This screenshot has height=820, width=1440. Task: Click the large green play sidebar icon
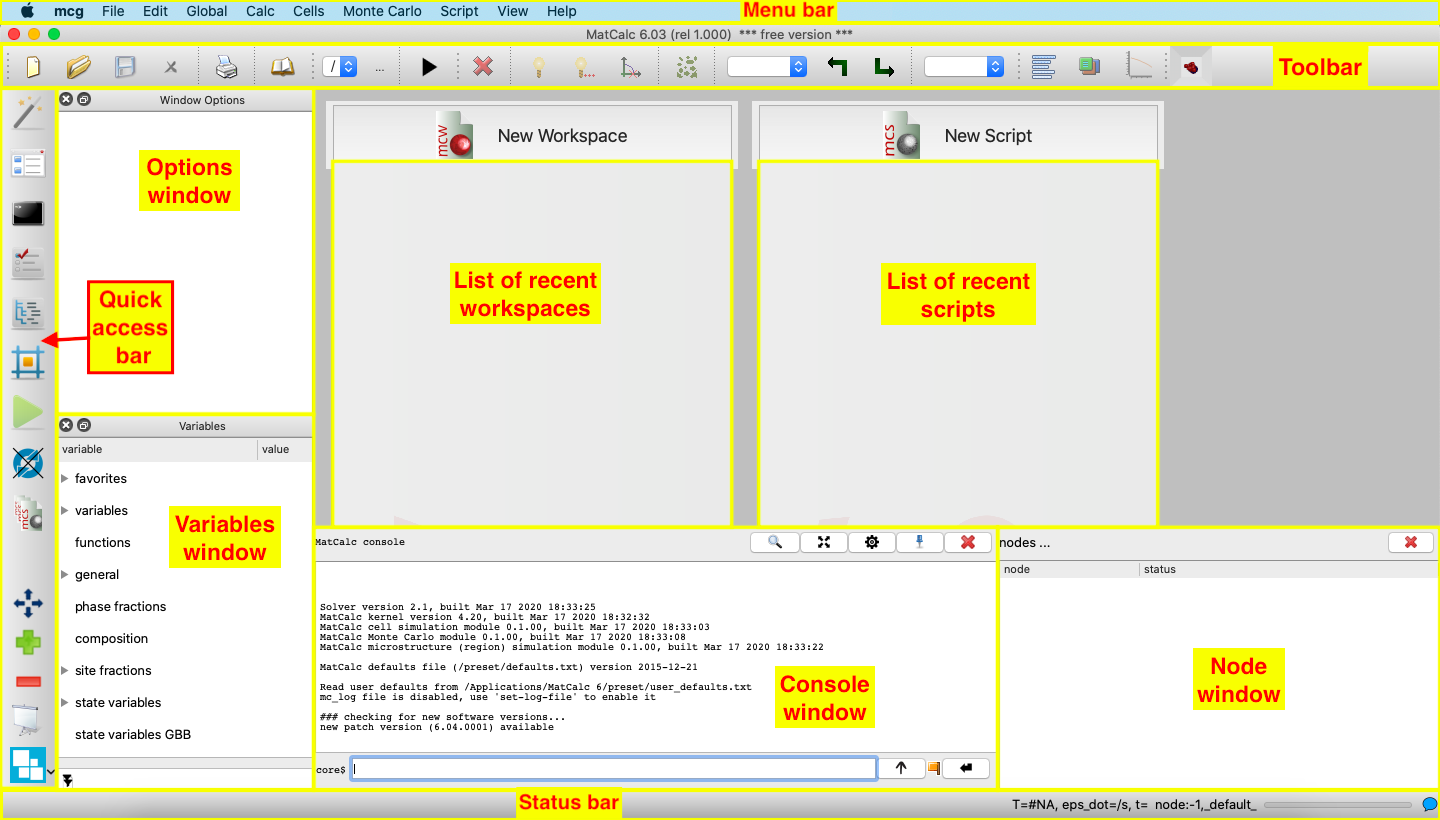(28, 412)
